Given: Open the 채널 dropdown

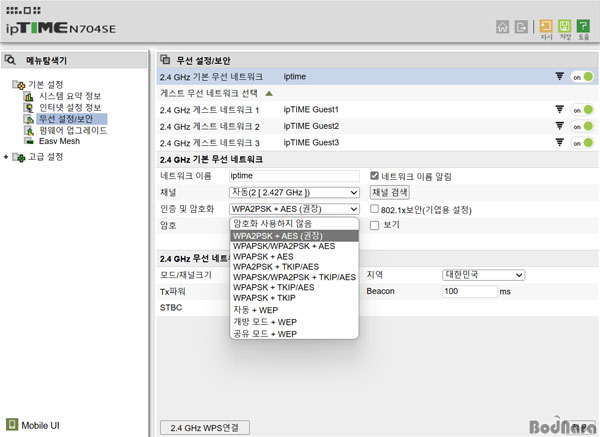Looking at the screenshot, I should pos(294,192).
